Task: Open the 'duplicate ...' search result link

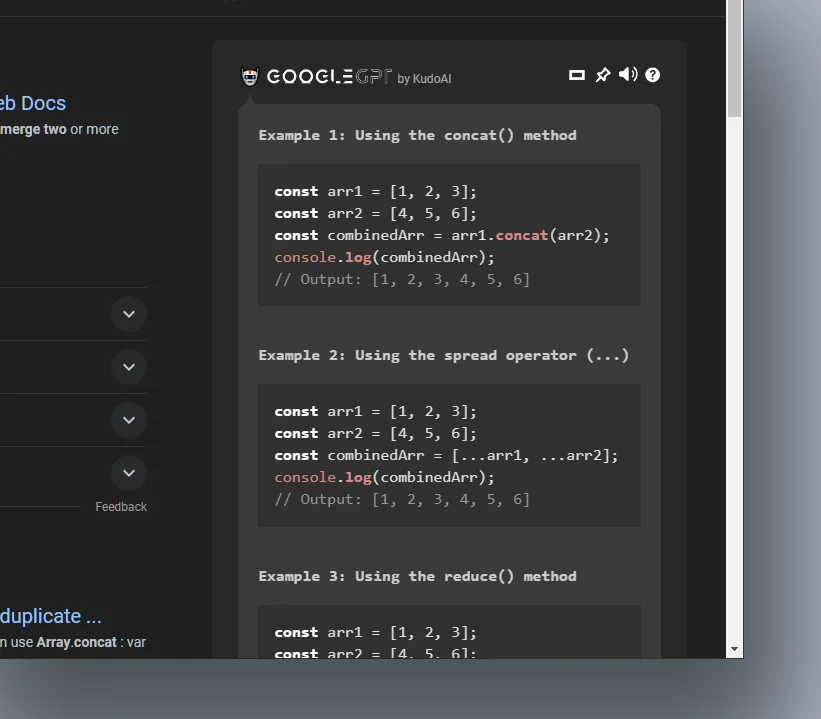Action: coord(51,616)
